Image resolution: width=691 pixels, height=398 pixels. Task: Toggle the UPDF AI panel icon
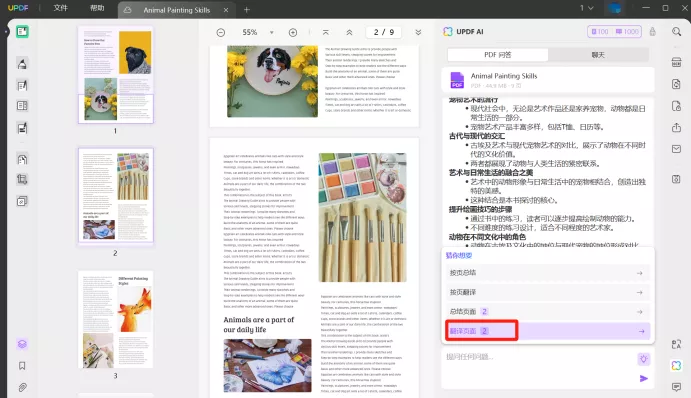tap(676, 365)
